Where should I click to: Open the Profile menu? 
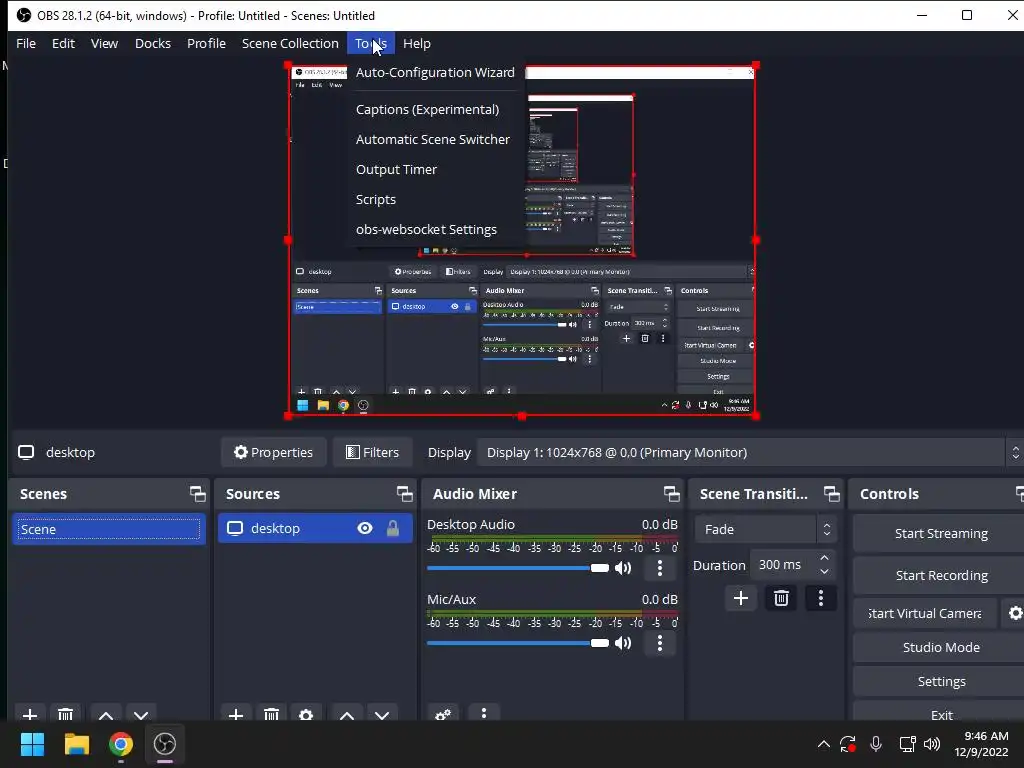206,43
